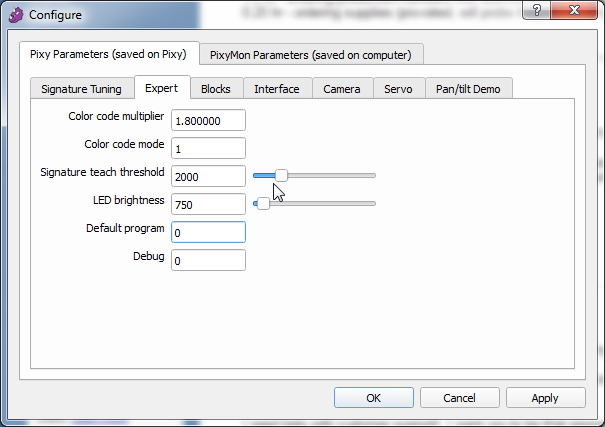Image resolution: width=605 pixels, height=427 pixels.
Task: Open the Blocks tab
Action: (216, 89)
